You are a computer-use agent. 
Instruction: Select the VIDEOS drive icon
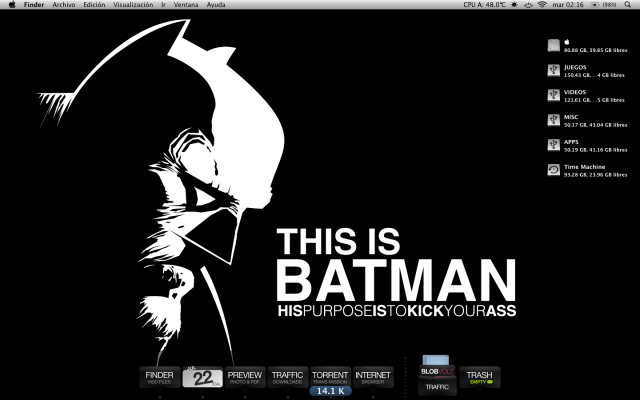point(553,95)
